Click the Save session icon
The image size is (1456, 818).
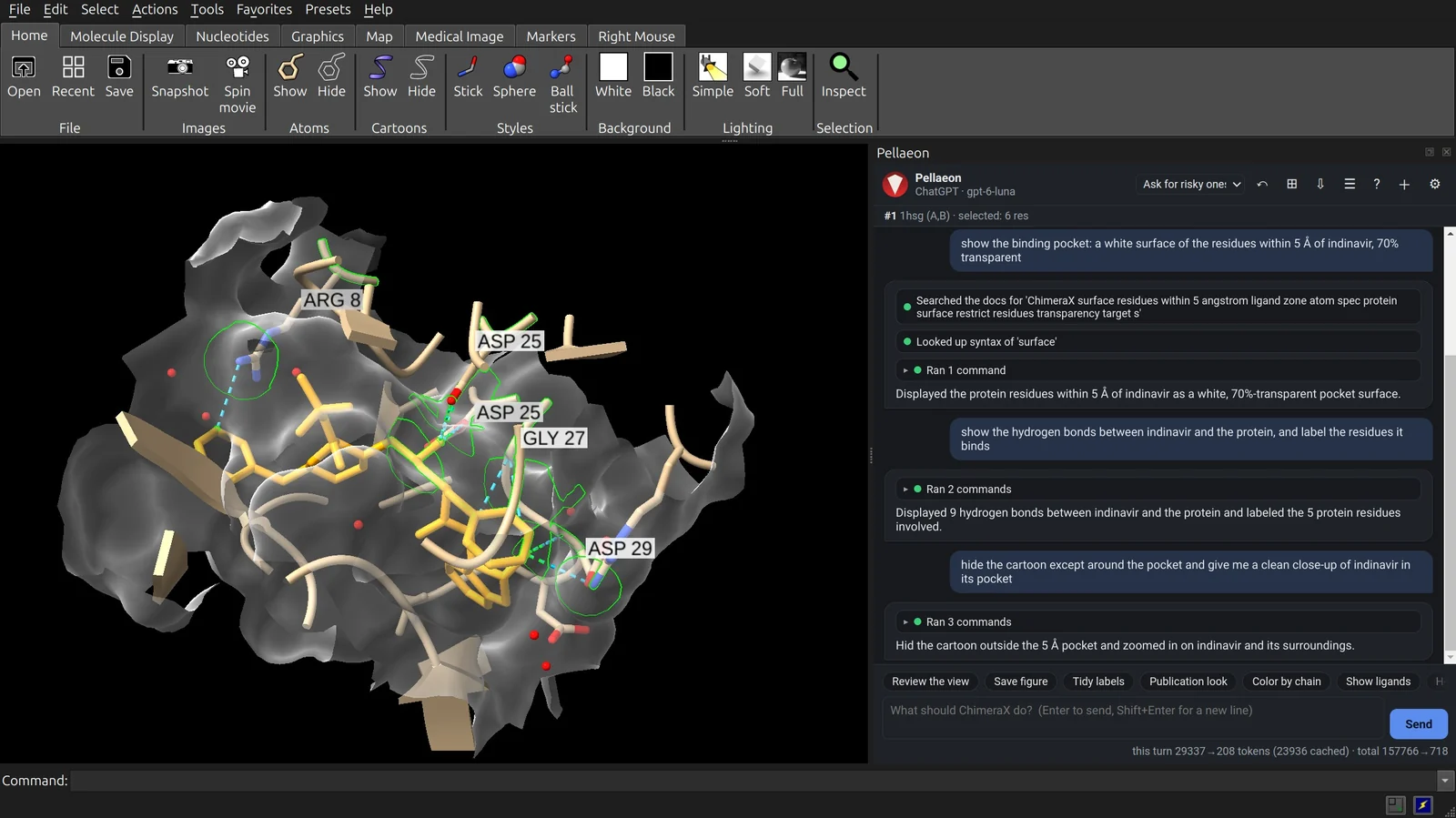tap(119, 67)
